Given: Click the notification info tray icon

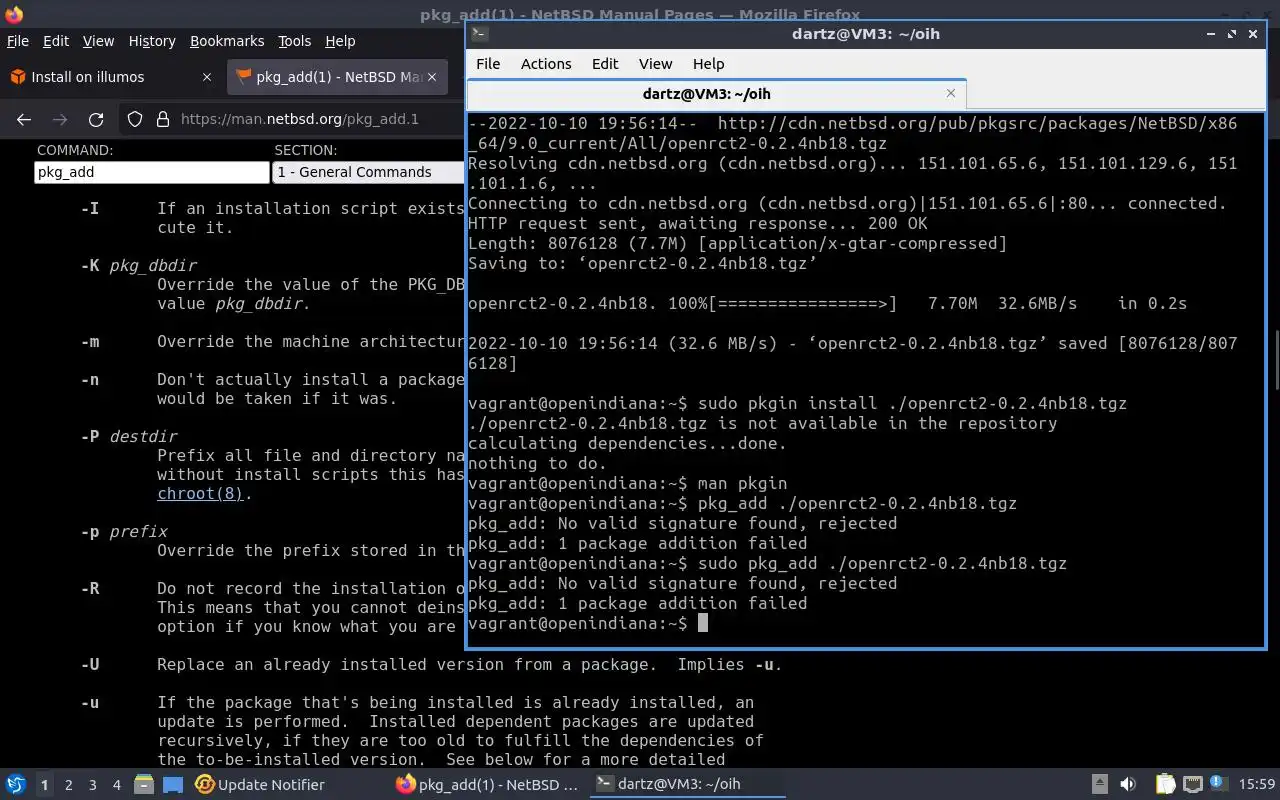Looking at the screenshot, I should click(x=1218, y=784).
